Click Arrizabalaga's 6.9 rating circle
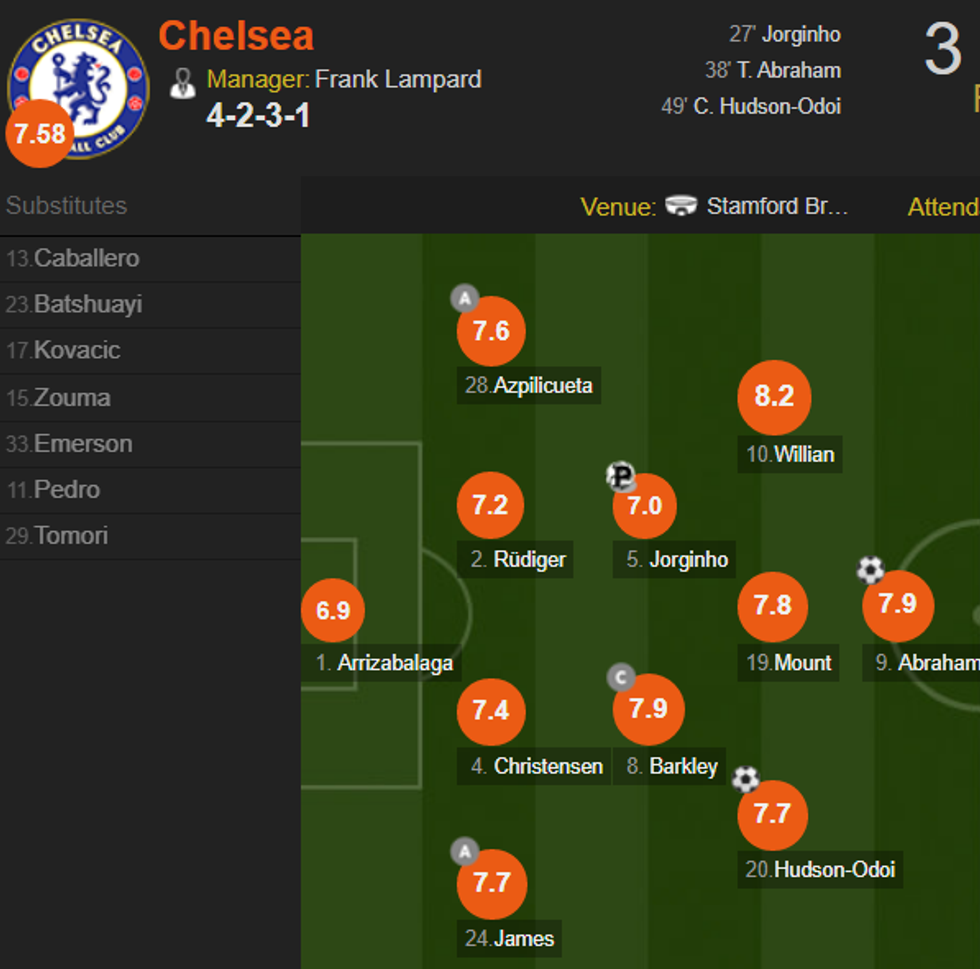980x969 pixels. 333,610
